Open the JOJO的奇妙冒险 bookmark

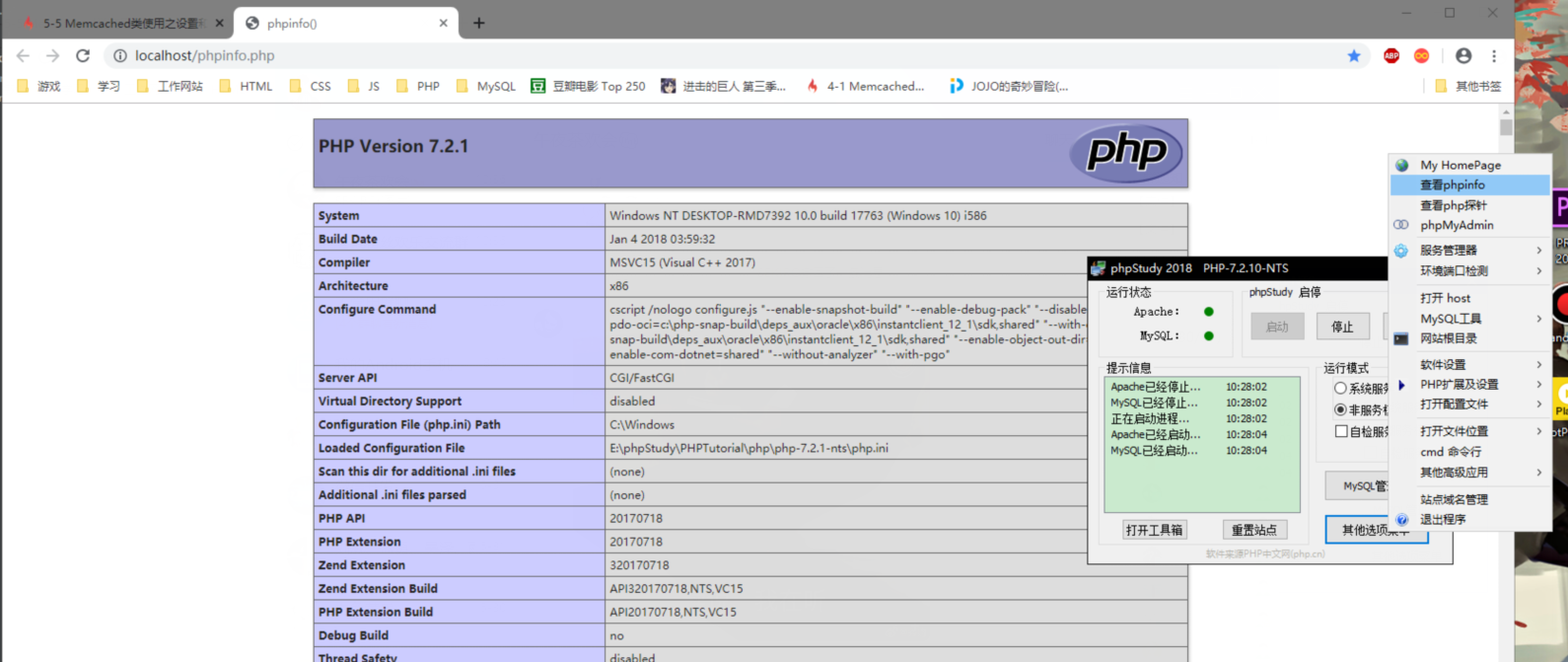[x=1008, y=87]
